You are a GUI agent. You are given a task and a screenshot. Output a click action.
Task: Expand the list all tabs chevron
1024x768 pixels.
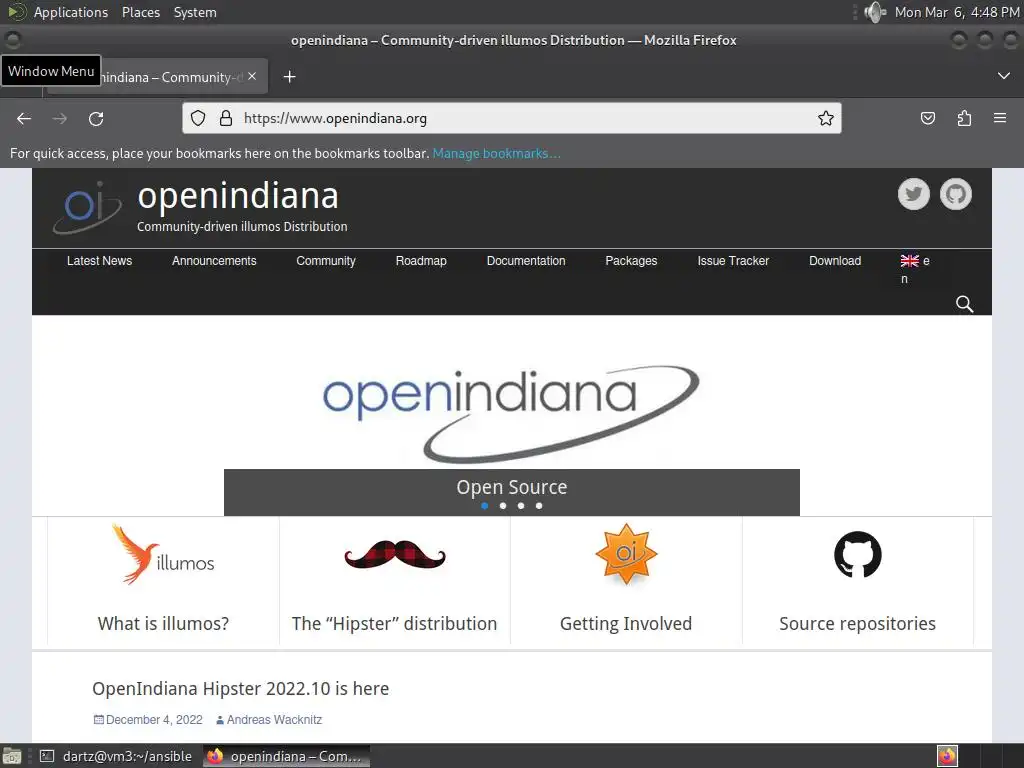point(1004,76)
